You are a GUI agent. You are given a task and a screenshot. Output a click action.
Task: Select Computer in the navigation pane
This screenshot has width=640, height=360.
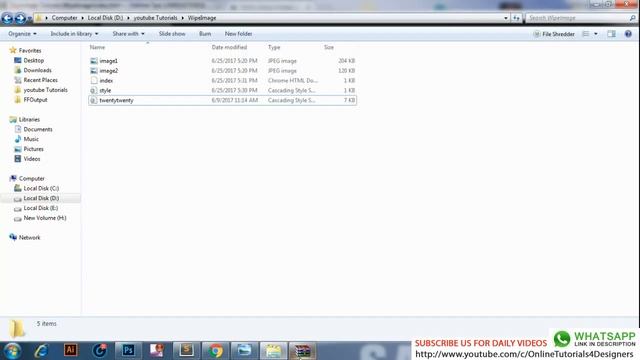31,178
